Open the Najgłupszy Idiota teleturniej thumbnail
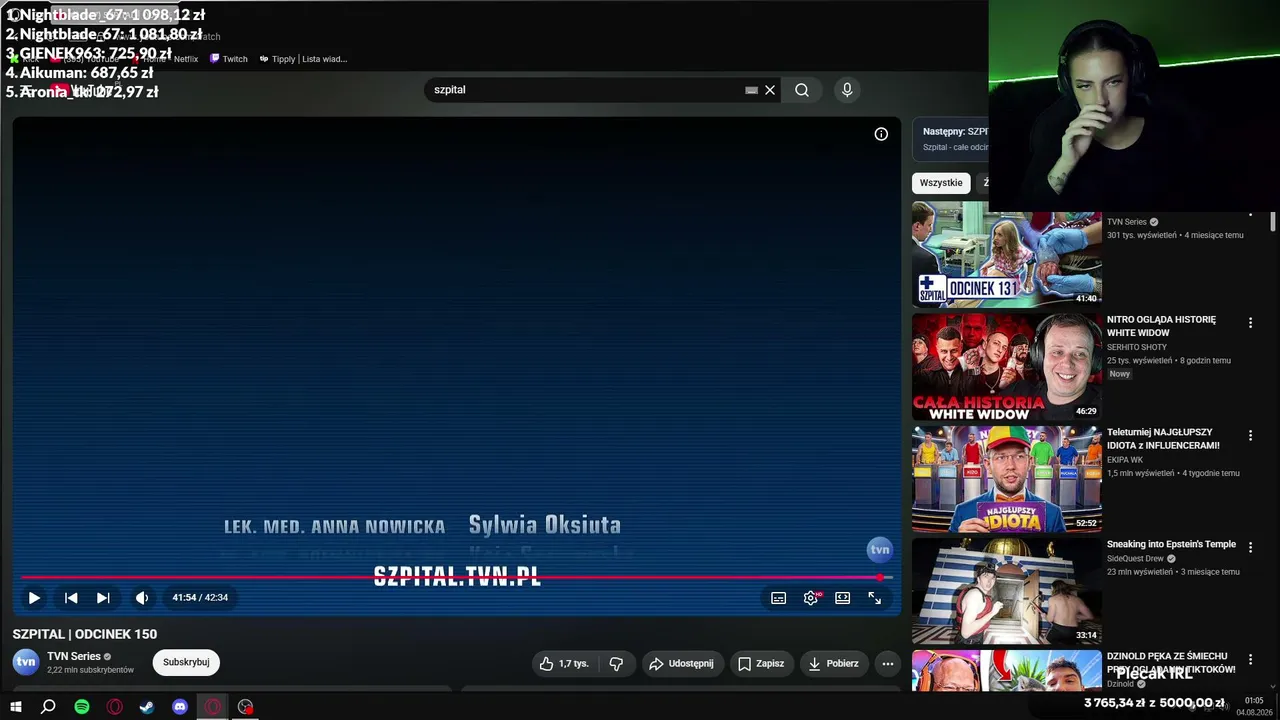The width and height of the screenshot is (1280, 720). click(x=1006, y=479)
